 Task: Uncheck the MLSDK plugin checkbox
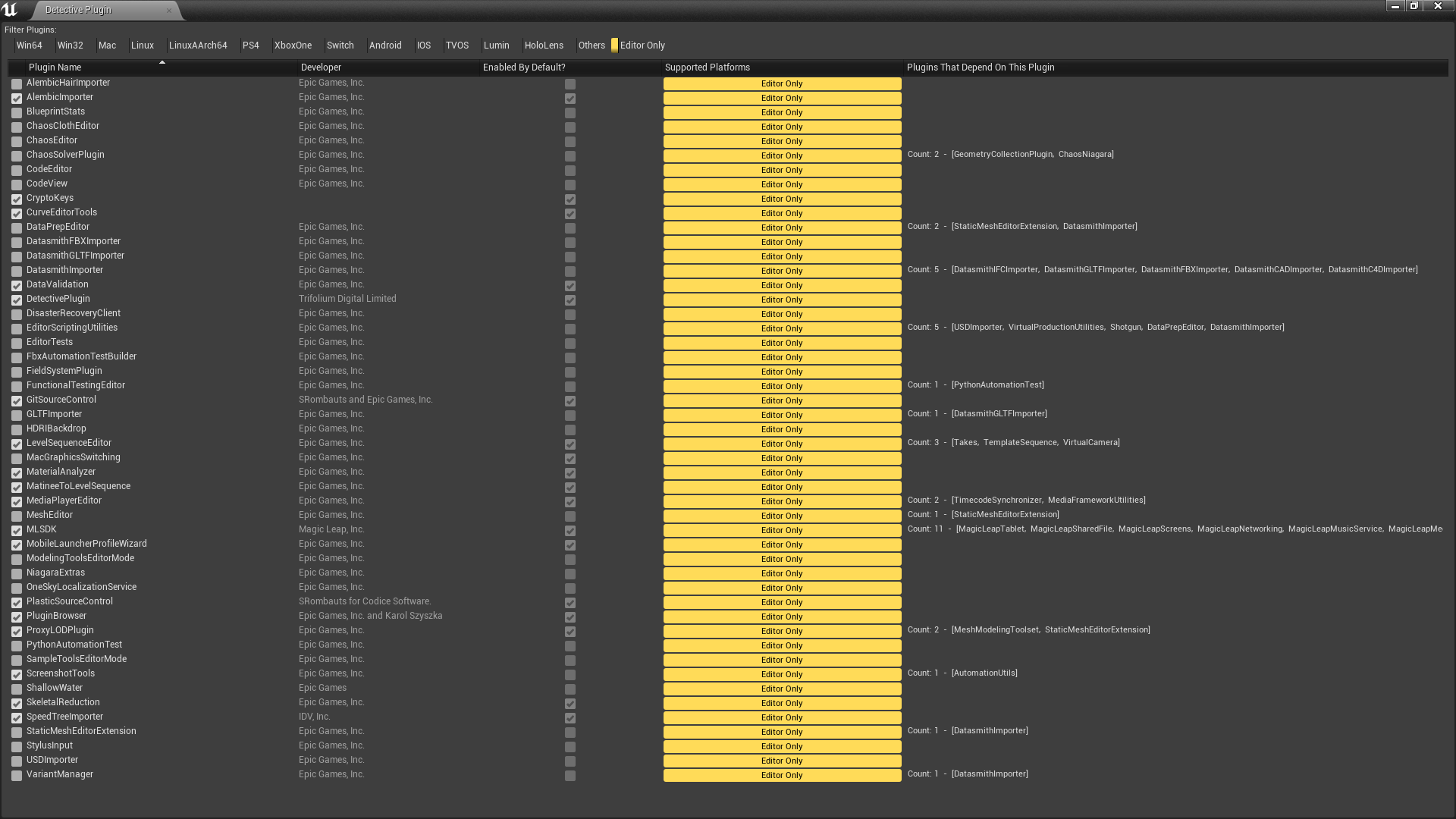[x=17, y=531]
